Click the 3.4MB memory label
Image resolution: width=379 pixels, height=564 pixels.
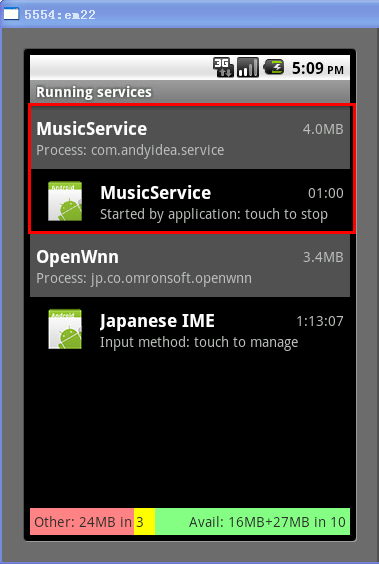point(323,257)
